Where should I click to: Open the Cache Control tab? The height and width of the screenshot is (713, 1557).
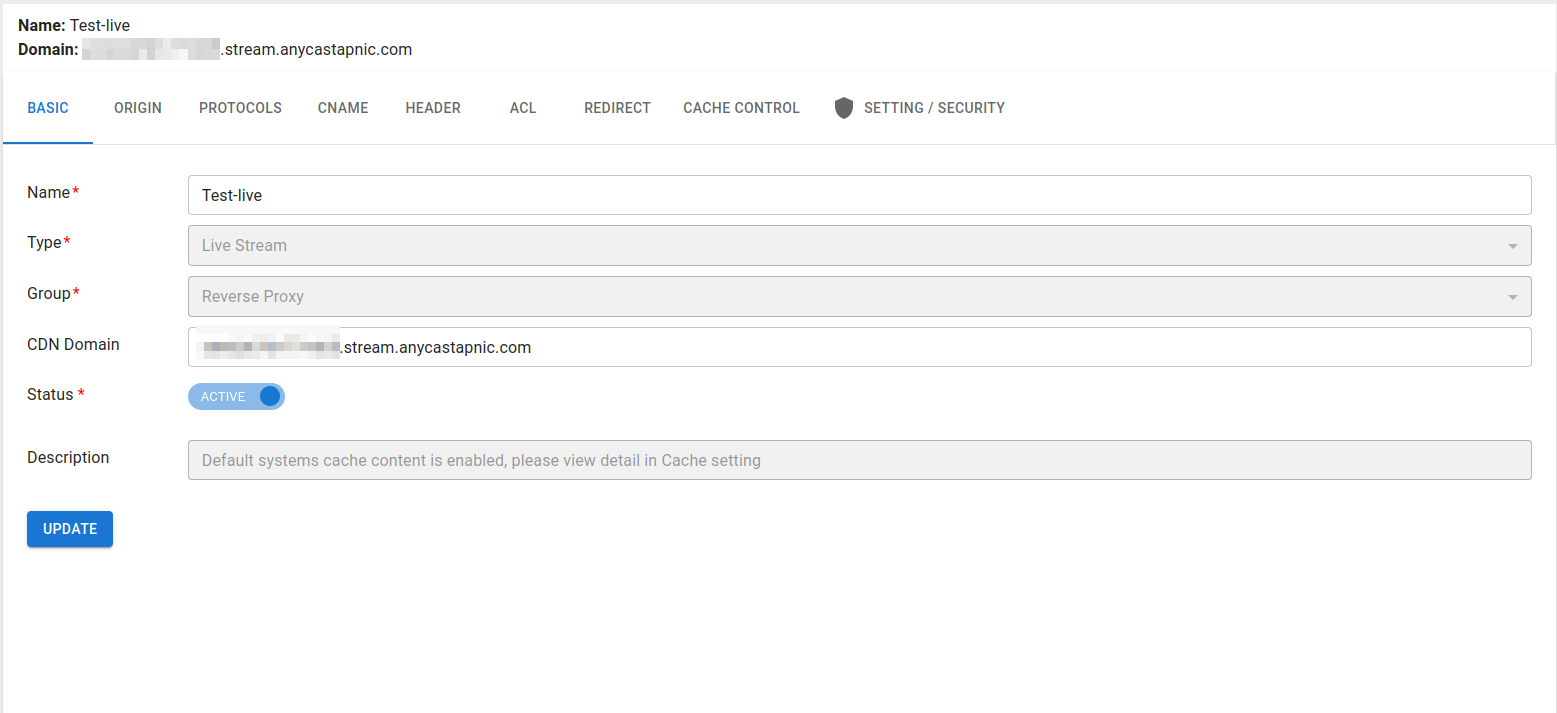click(741, 108)
